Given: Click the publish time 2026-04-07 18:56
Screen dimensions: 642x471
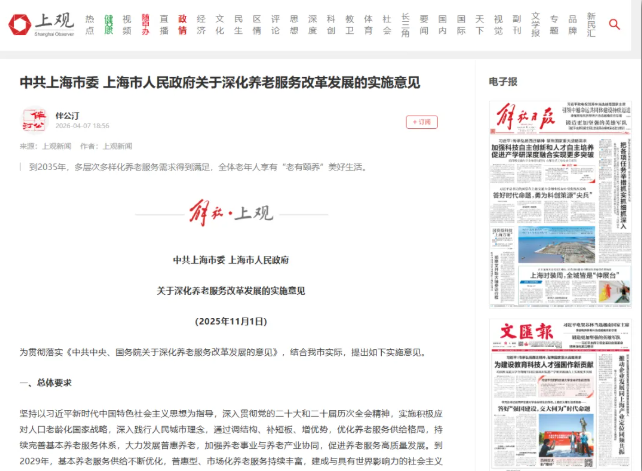Looking at the screenshot, I should coord(82,126).
